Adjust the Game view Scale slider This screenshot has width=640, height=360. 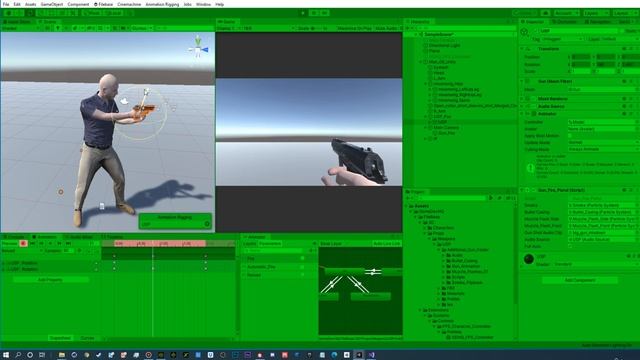click(x=316, y=28)
